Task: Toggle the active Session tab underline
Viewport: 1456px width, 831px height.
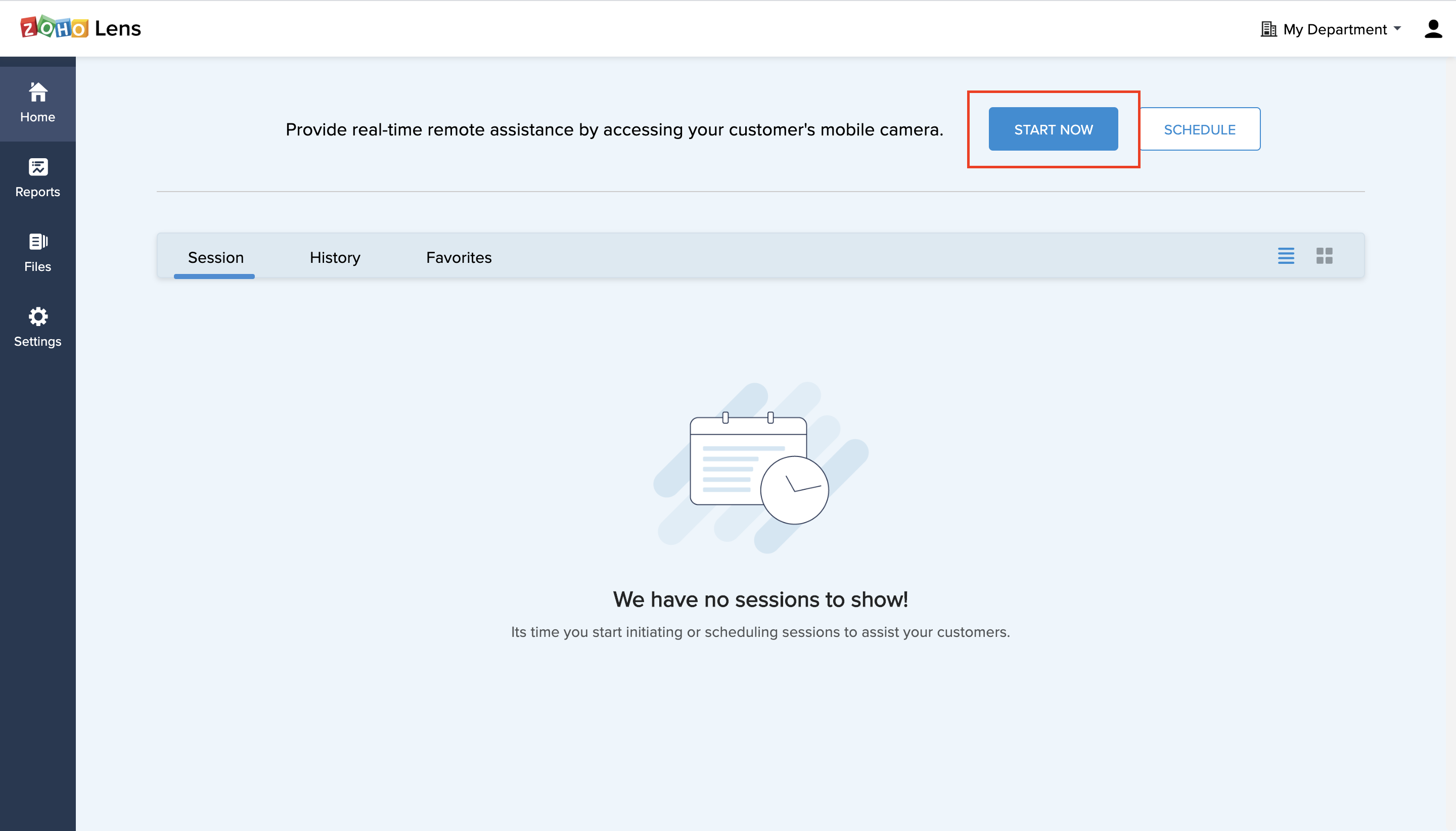Action: tap(214, 276)
